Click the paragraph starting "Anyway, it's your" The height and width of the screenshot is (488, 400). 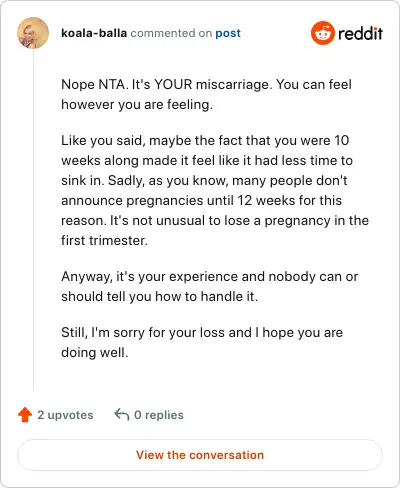point(209,286)
